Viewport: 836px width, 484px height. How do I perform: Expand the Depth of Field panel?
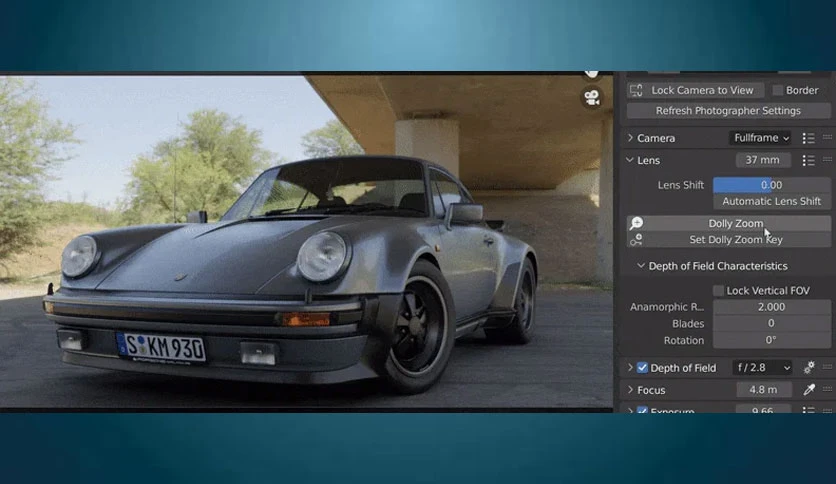(630, 367)
